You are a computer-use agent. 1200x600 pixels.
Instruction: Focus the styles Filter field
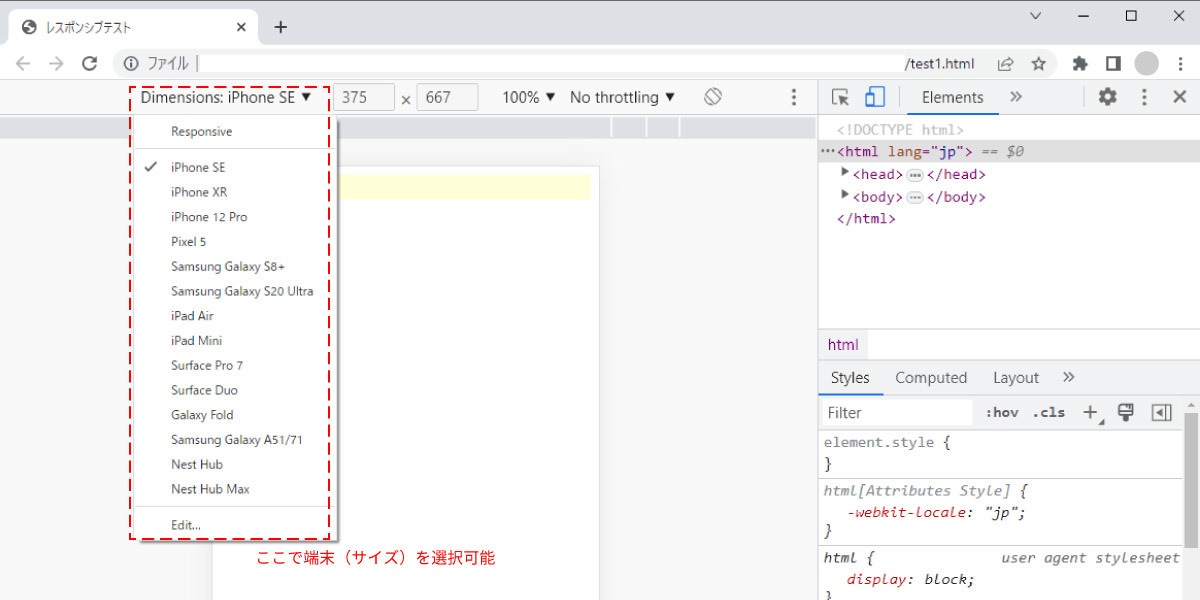click(x=897, y=412)
